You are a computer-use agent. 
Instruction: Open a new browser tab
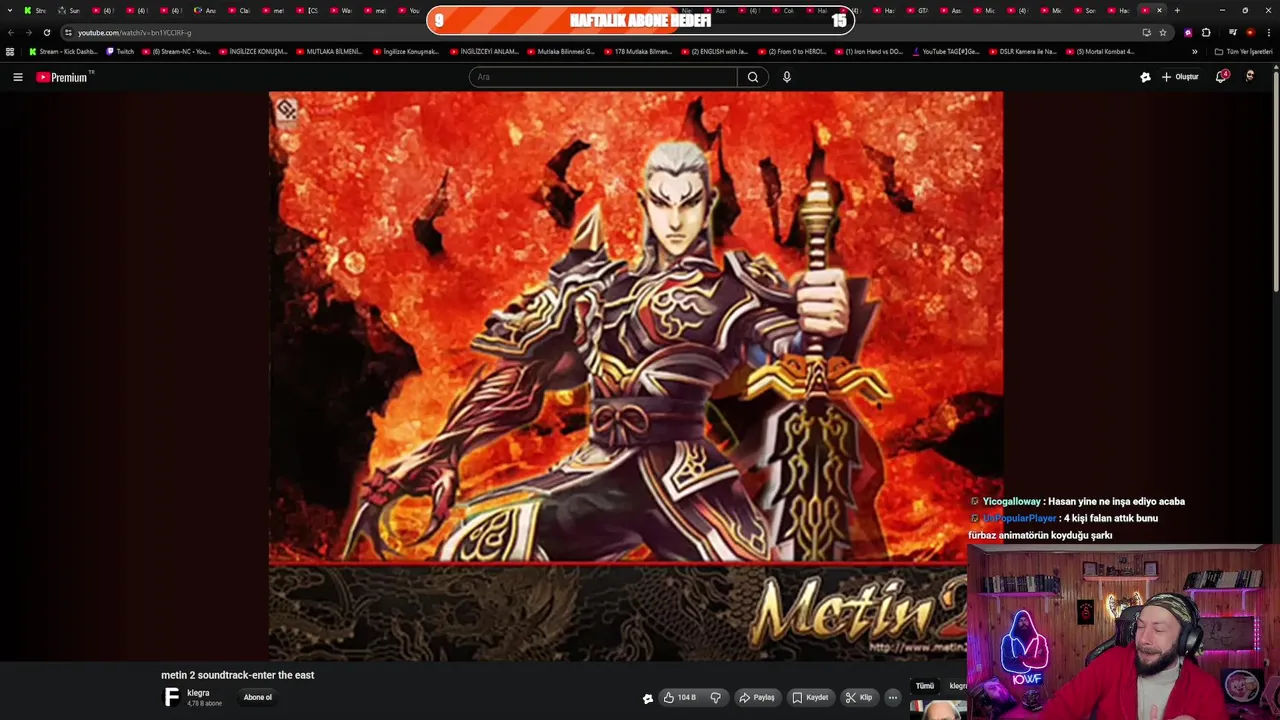click(x=1177, y=10)
